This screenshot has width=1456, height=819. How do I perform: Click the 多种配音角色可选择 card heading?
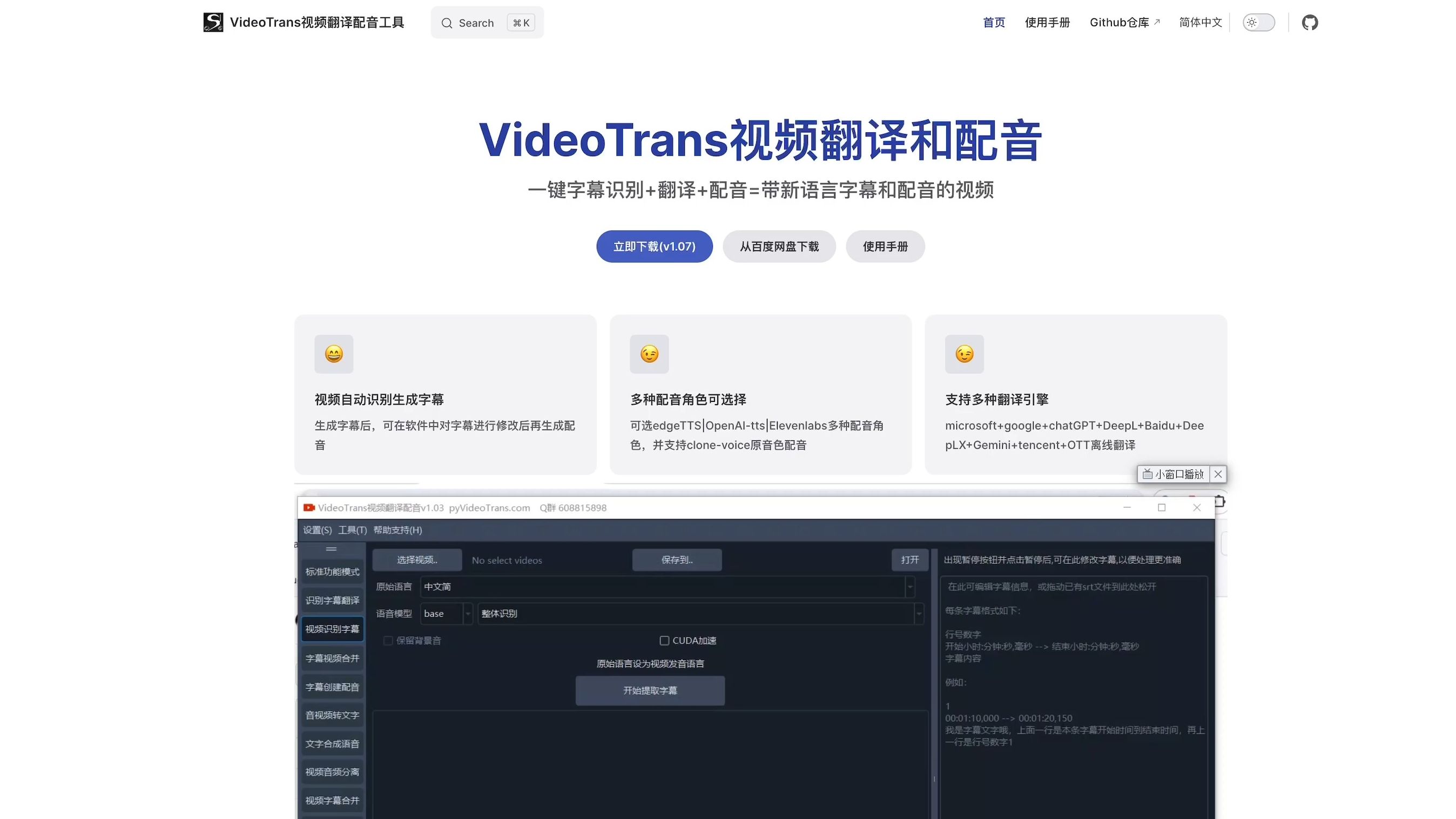click(688, 400)
